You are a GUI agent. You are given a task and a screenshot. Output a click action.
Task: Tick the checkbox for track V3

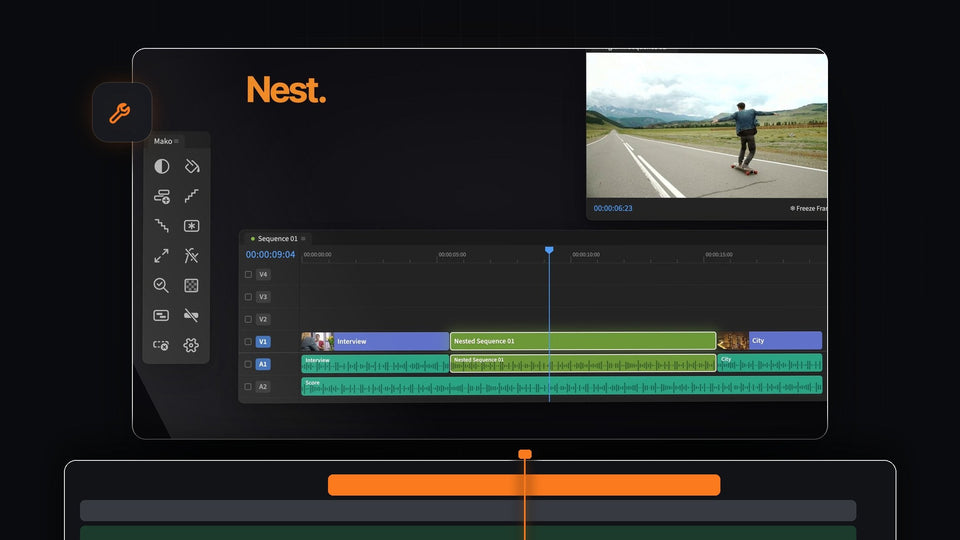pos(248,297)
